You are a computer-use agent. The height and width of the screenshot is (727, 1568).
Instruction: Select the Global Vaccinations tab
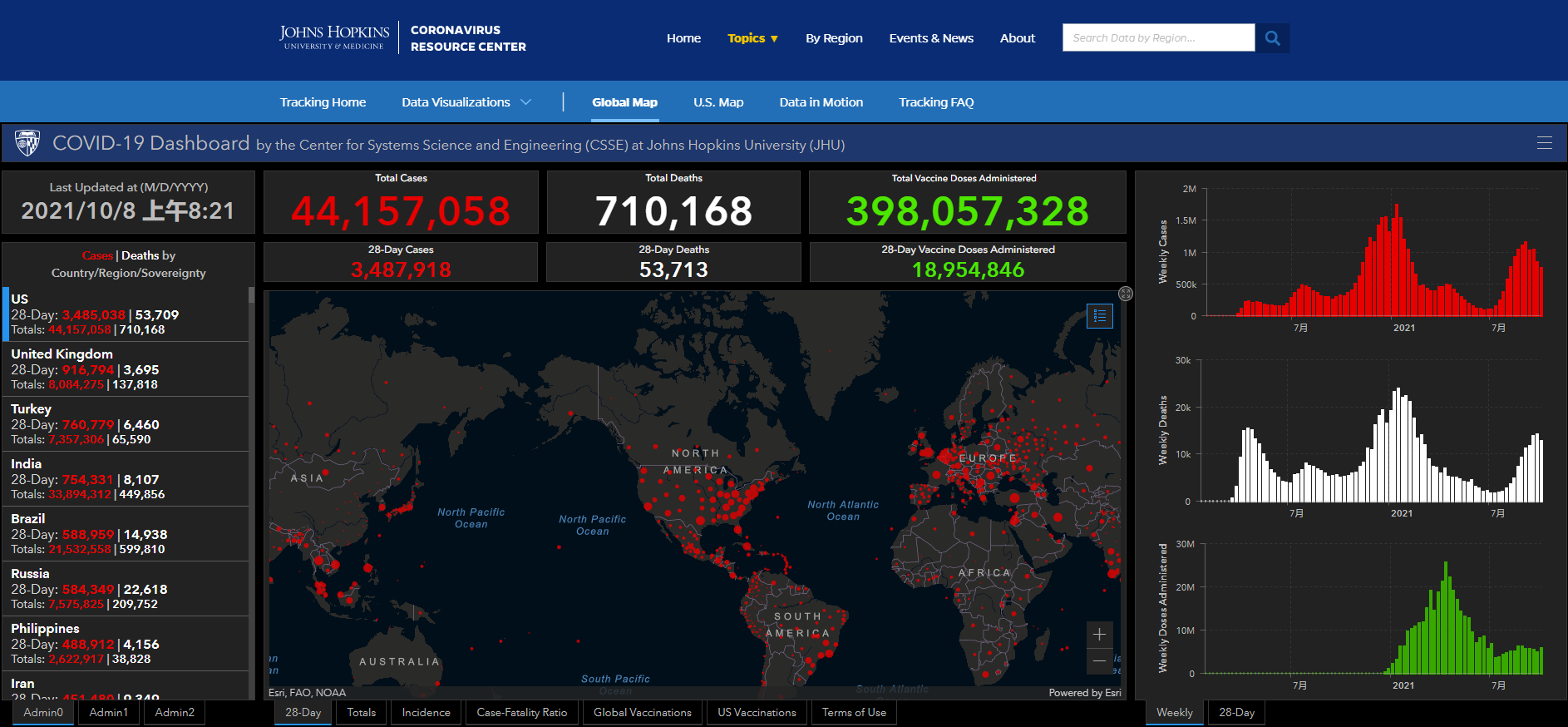(642, 713)
